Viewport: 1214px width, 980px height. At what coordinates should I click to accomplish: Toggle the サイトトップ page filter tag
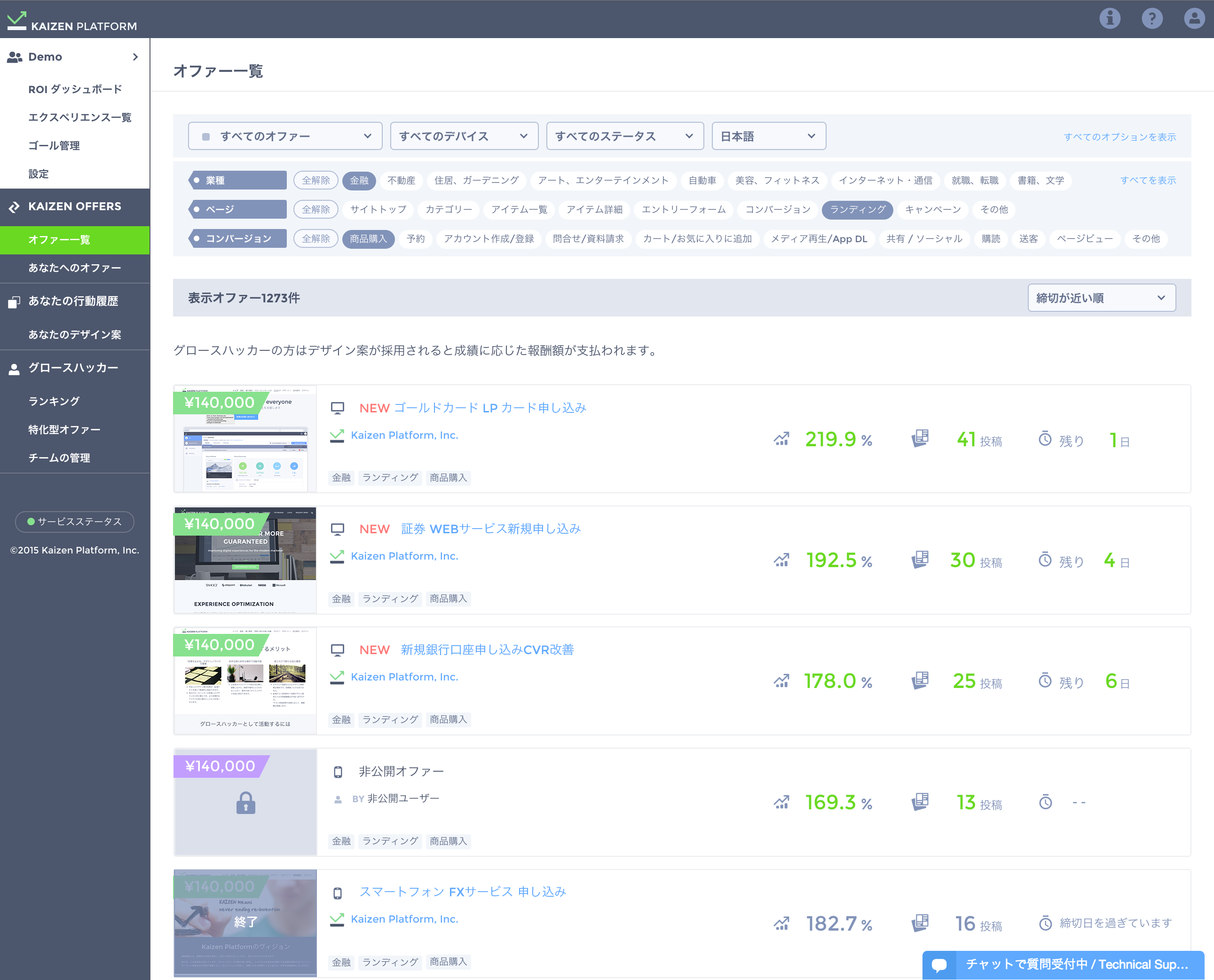click(378, 209)
